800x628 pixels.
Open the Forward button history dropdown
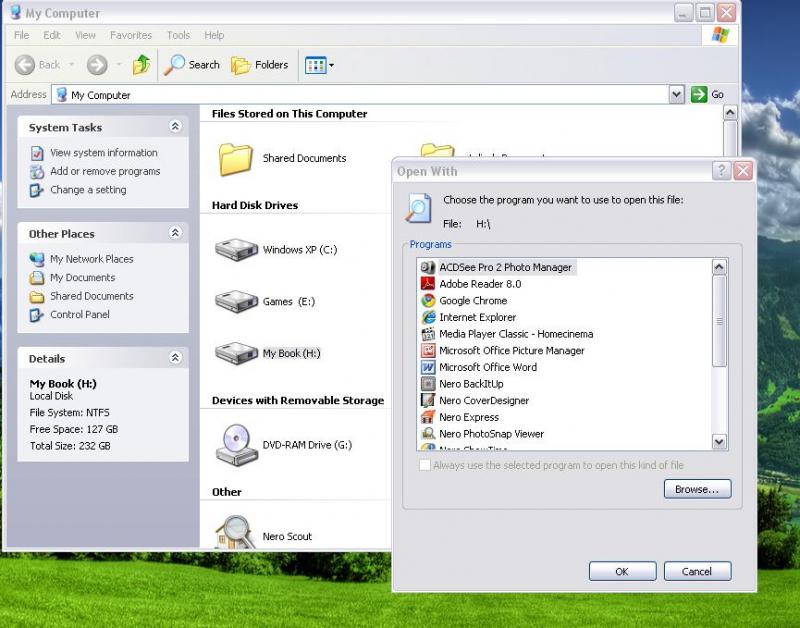point(119,65)
